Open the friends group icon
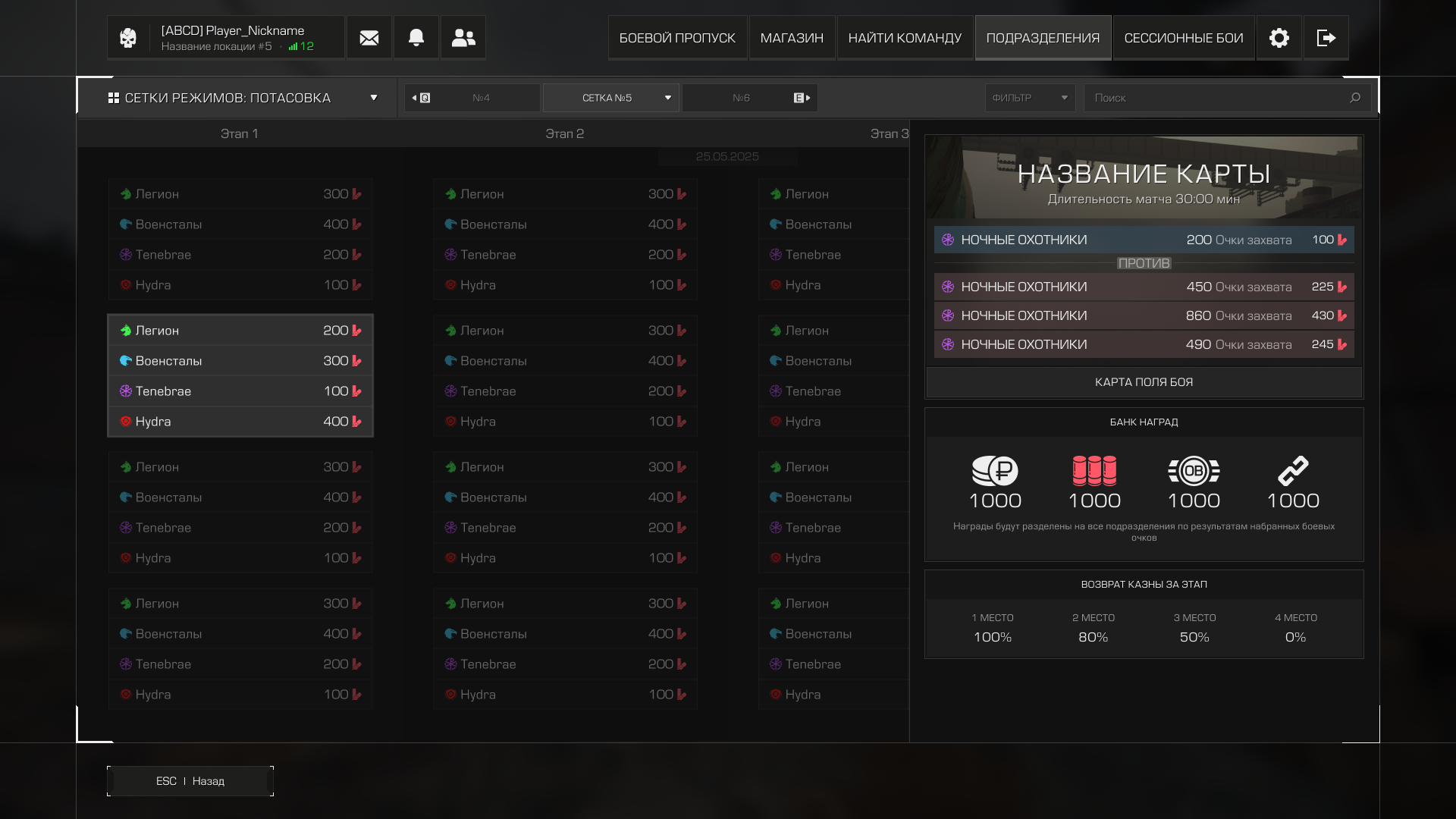The image size is (1456, 819). pos(463,38)
